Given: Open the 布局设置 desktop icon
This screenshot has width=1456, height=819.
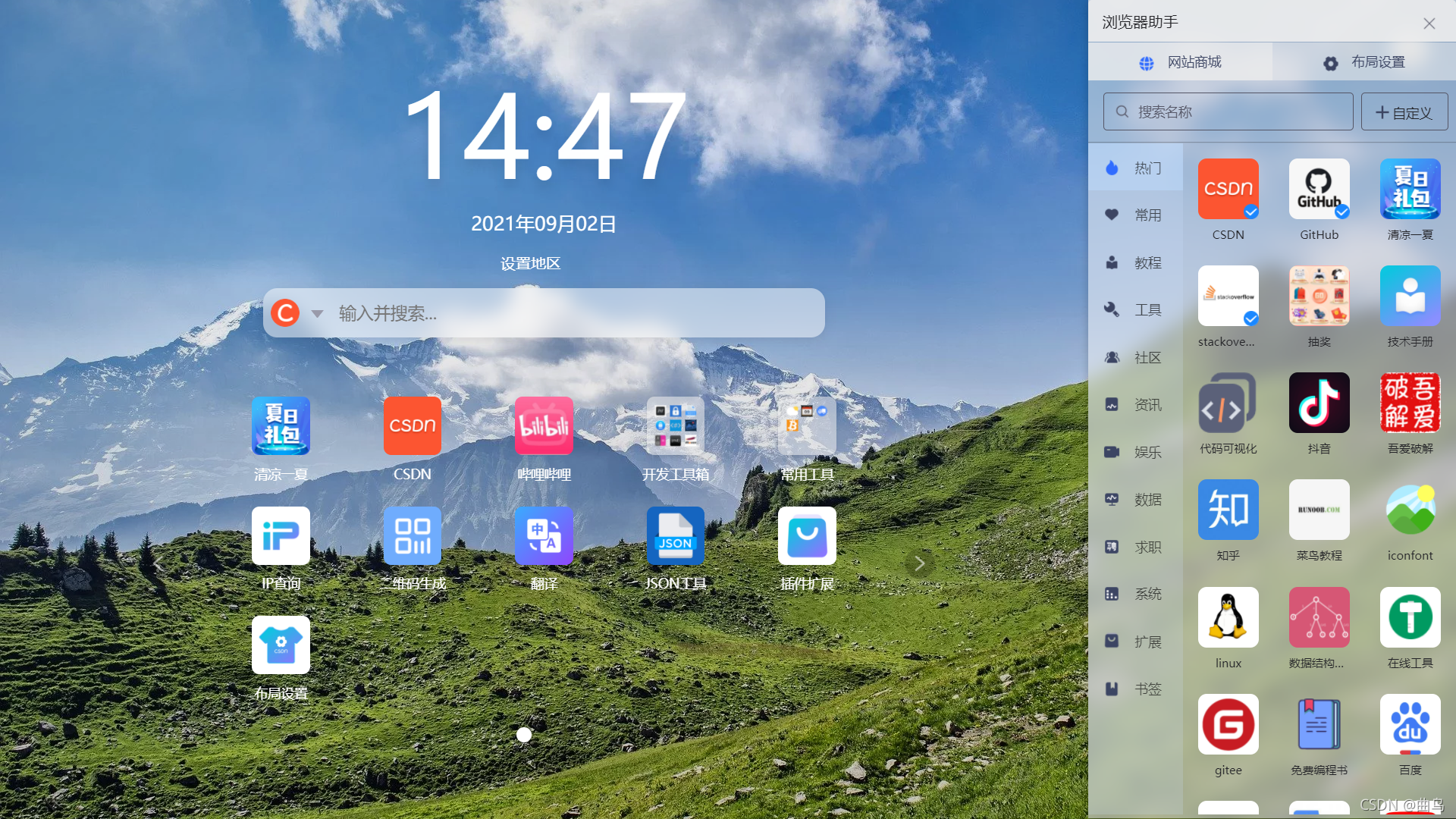Looking at the screenshot, I should [281, 645].
